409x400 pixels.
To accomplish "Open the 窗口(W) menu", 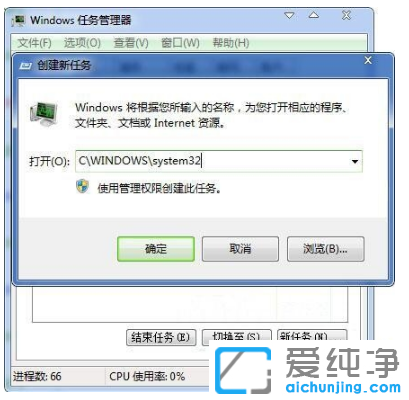I will [180, 43].
